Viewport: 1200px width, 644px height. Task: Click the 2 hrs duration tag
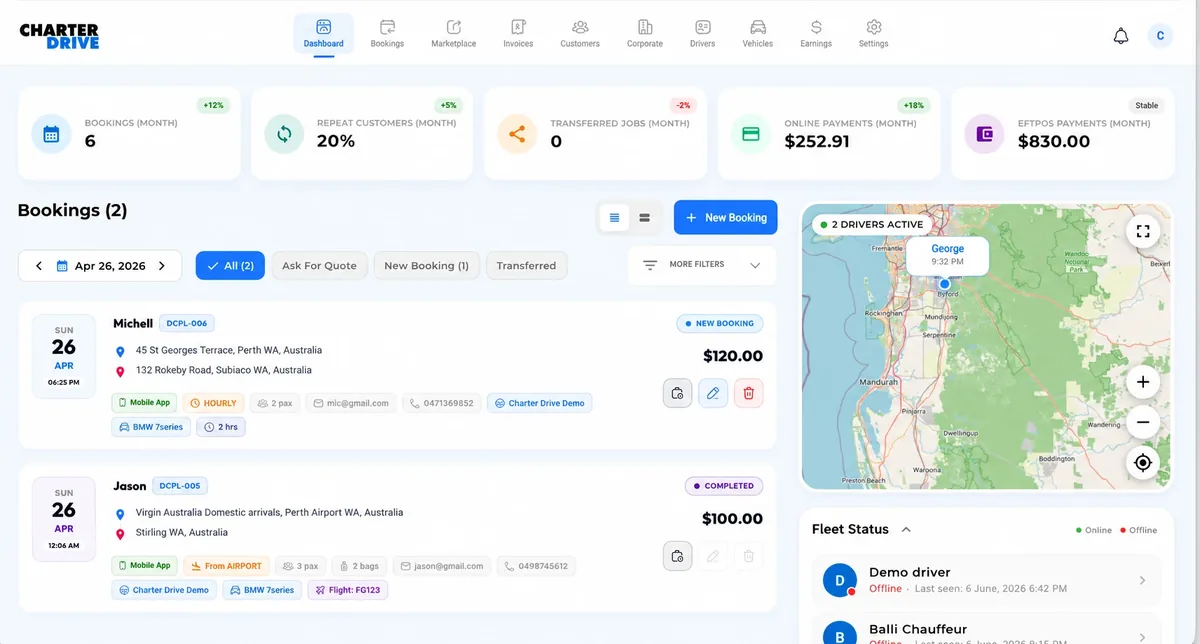[x=221, y=427]
